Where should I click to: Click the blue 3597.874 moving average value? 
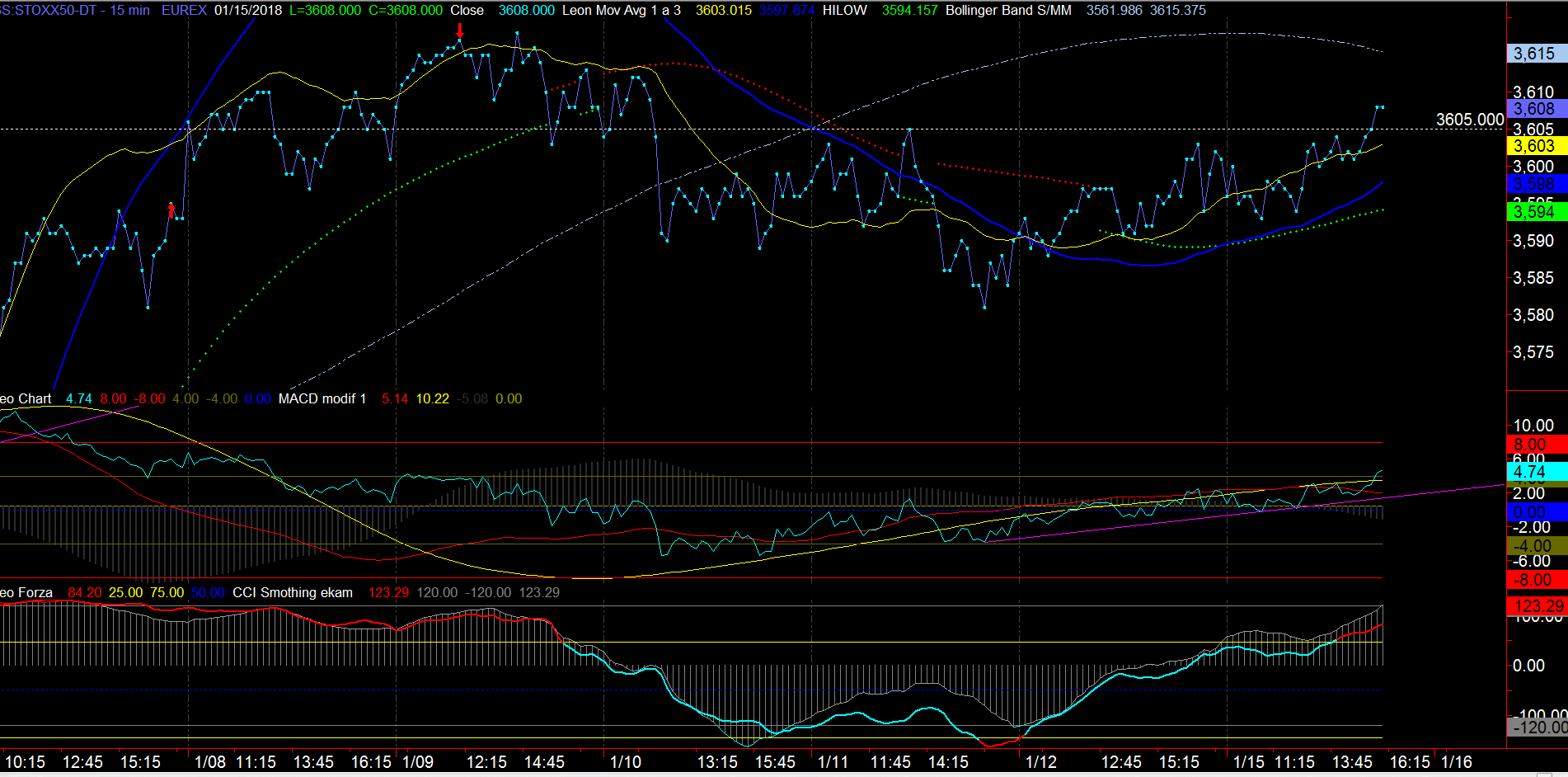(x=786, y=10)
